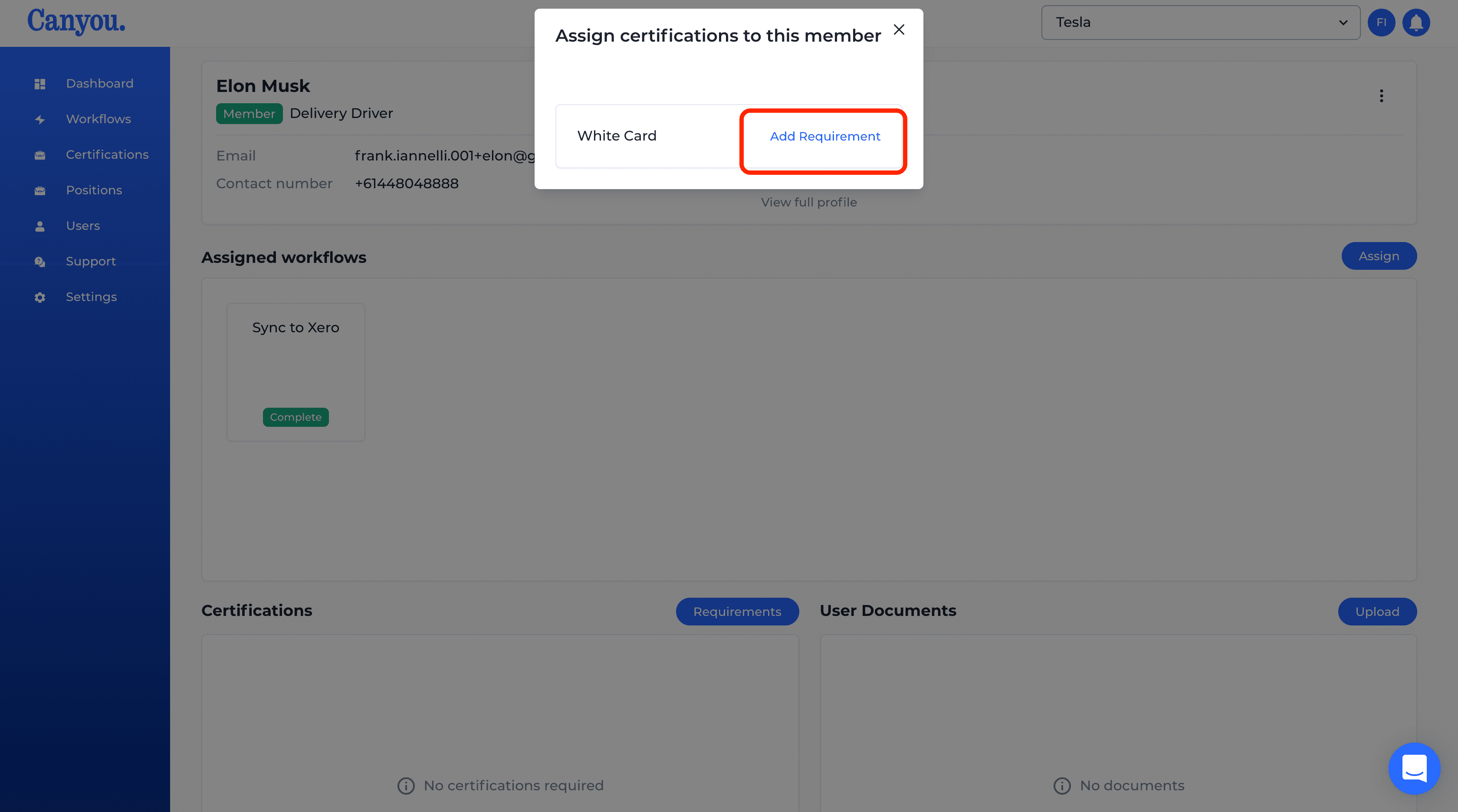Close the assign certifications modal
The height and width of the screenshot is (812, 1458).
coord(898,29)
